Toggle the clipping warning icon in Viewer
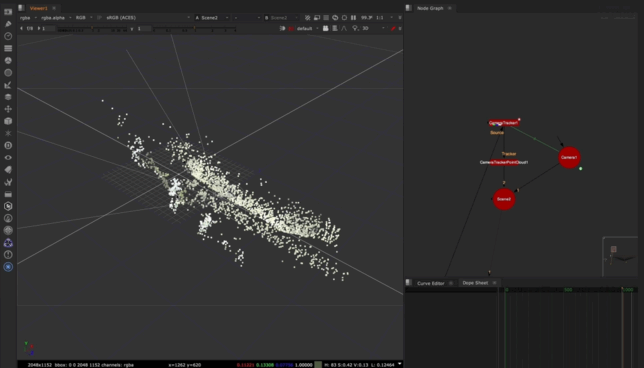The height and width of the screenshot is (368, 644). point(307,18)
